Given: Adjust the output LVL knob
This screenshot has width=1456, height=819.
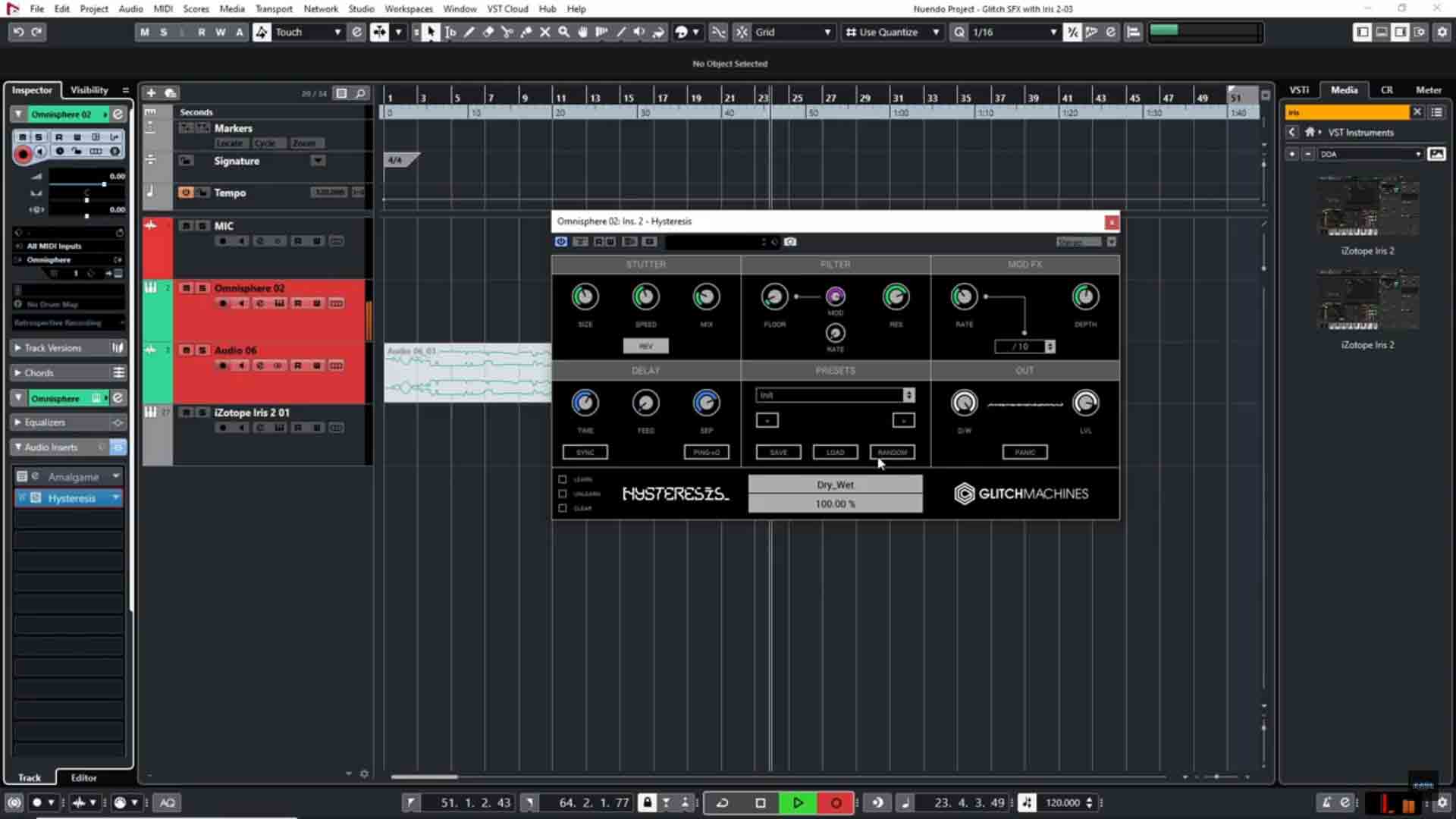Looking at the screenshot, I should click(1085, 403).
